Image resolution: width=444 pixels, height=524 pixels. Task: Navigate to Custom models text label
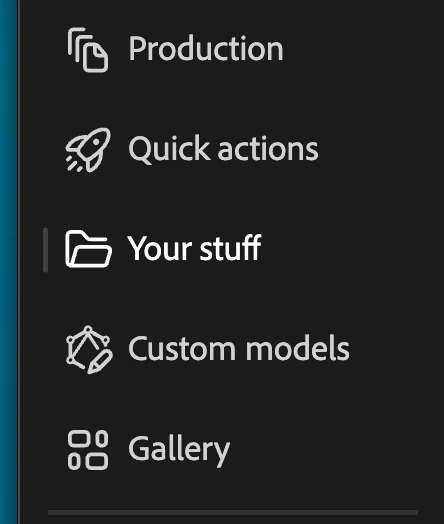[x=239, y=349]
